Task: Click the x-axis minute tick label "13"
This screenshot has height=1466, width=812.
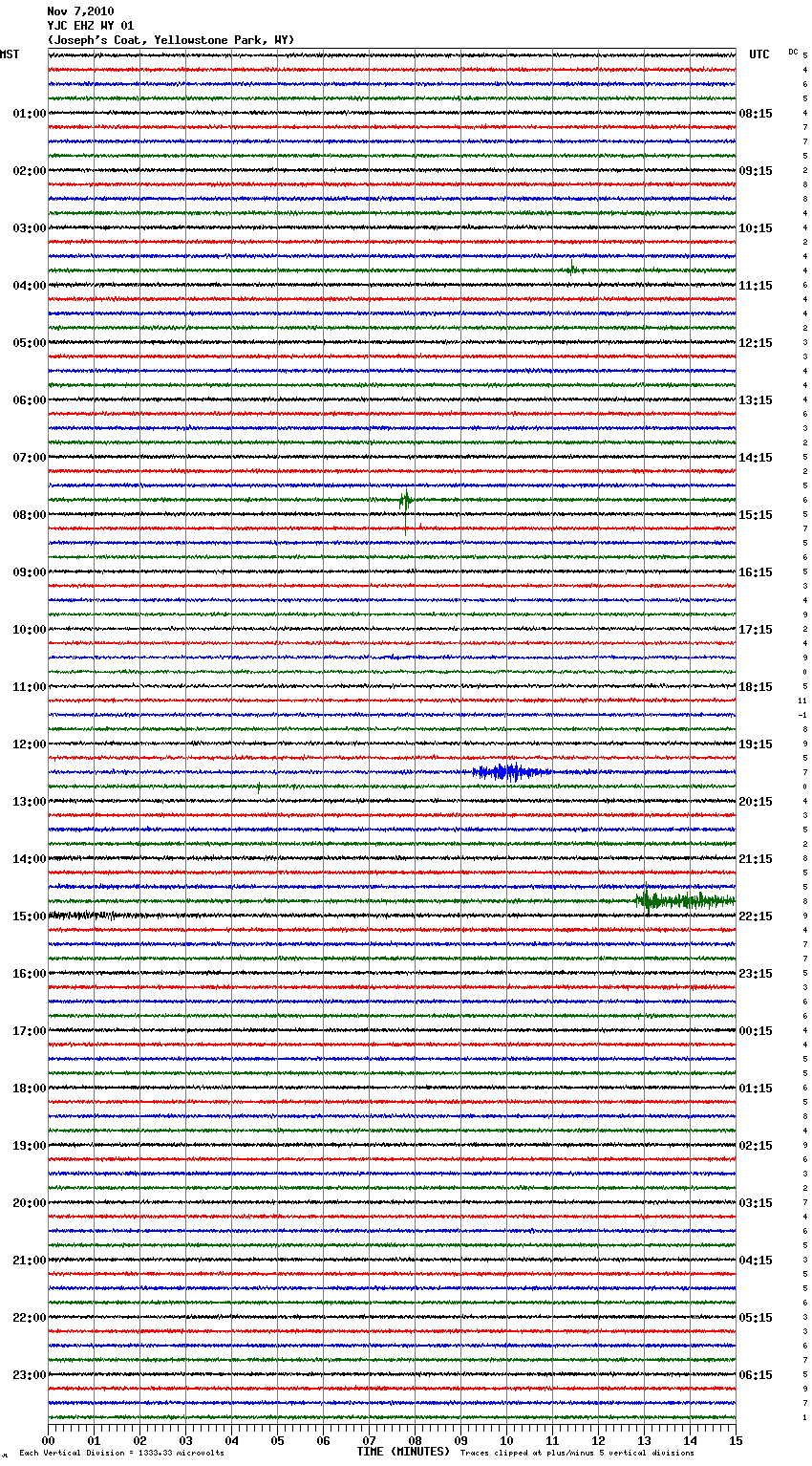Action: (644, 1440)
